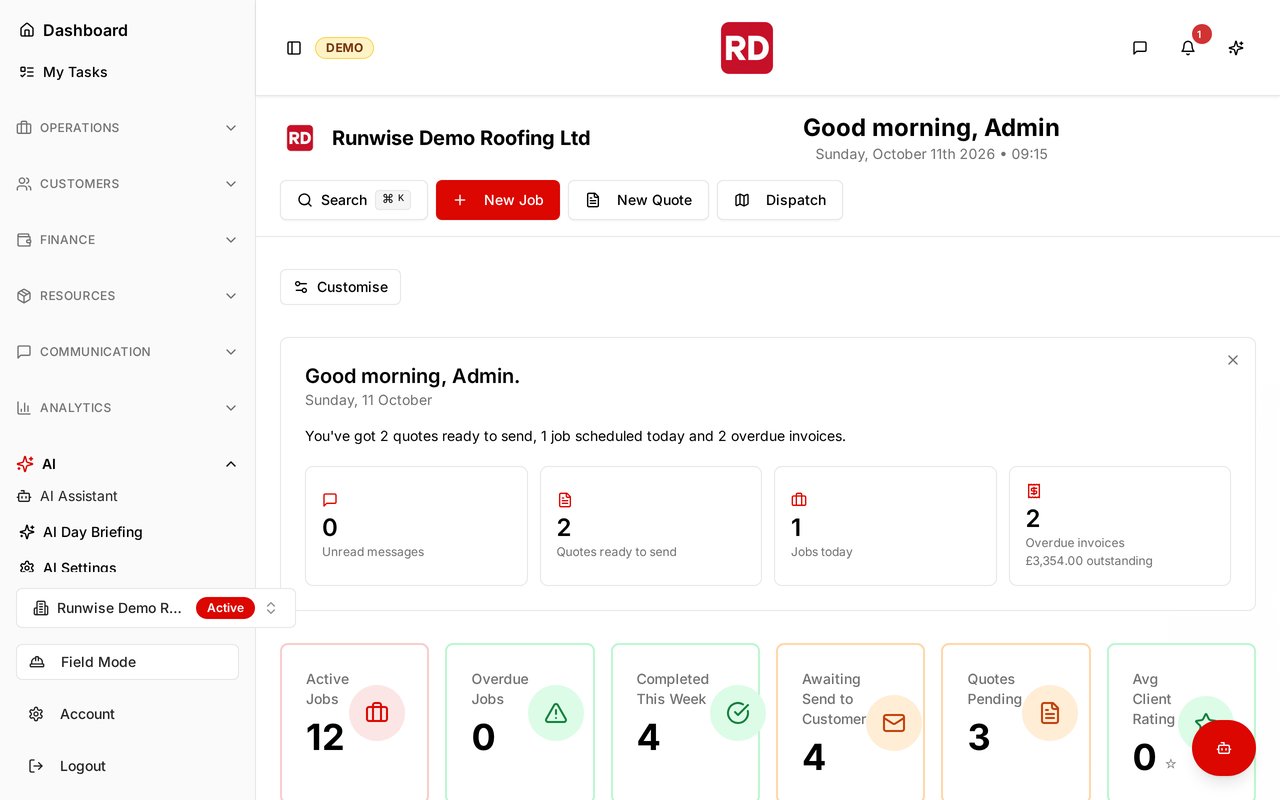Collapse the AI section
Screen dimensions: 1280x800
pos(127,464)
